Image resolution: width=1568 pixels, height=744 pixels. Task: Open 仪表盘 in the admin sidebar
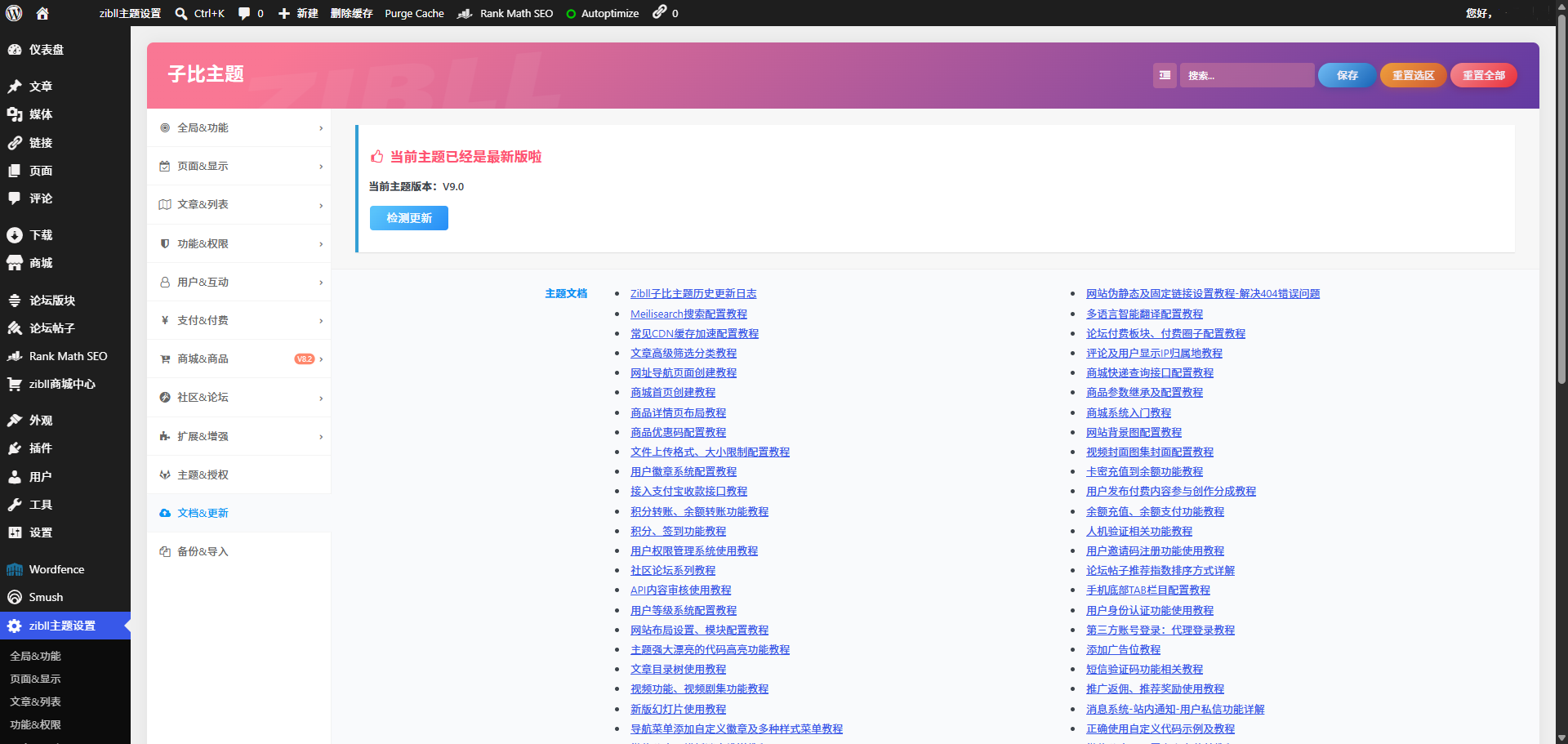[65, 50]
